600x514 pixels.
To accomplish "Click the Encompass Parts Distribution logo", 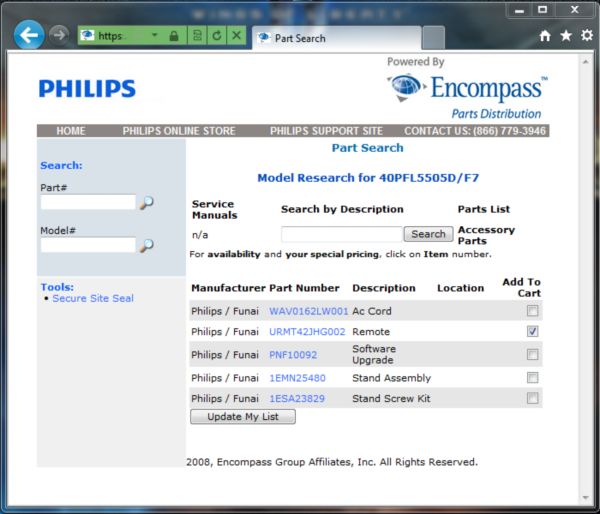I will click(468, 95).
